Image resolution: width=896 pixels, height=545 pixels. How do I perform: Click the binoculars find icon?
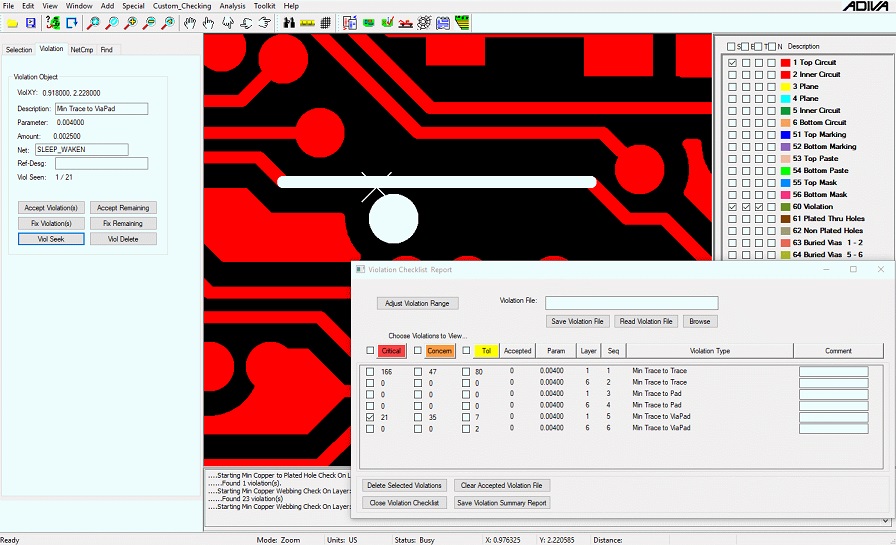(x=289, y=23)
